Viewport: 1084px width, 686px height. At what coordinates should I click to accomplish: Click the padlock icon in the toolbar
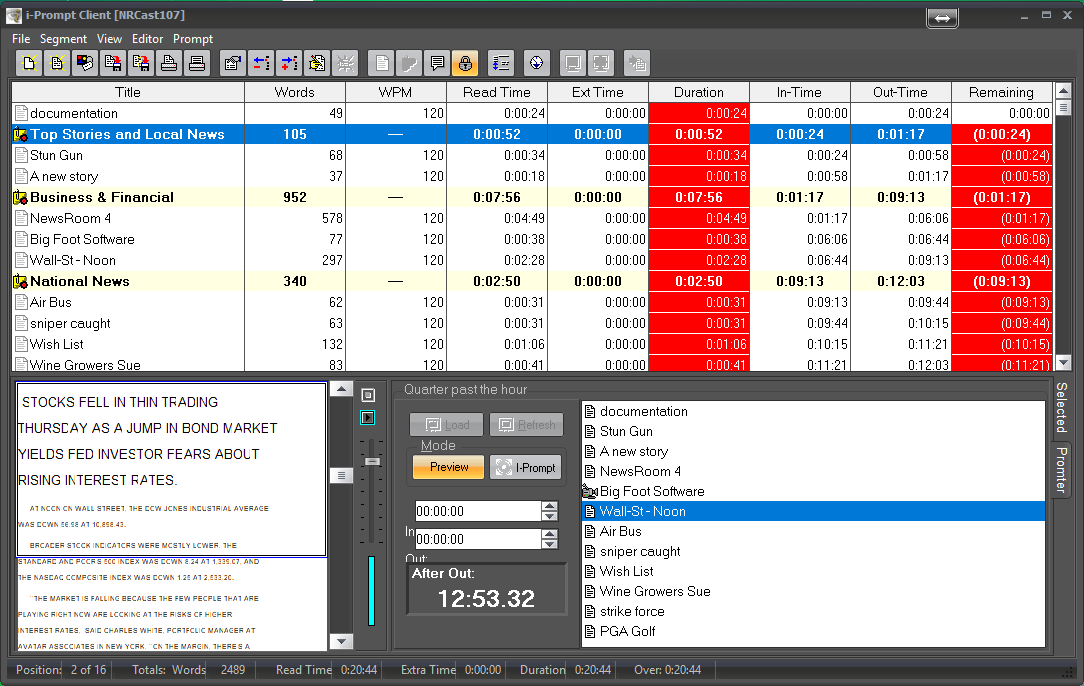465,64
